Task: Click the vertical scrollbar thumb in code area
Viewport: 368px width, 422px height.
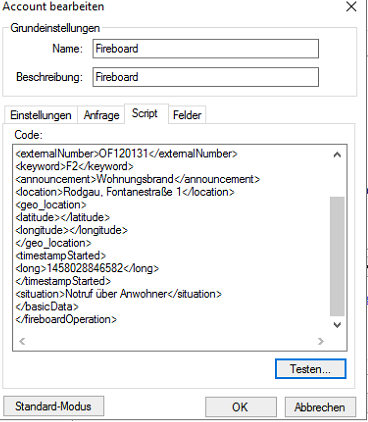Action: [x=337, y=256]
